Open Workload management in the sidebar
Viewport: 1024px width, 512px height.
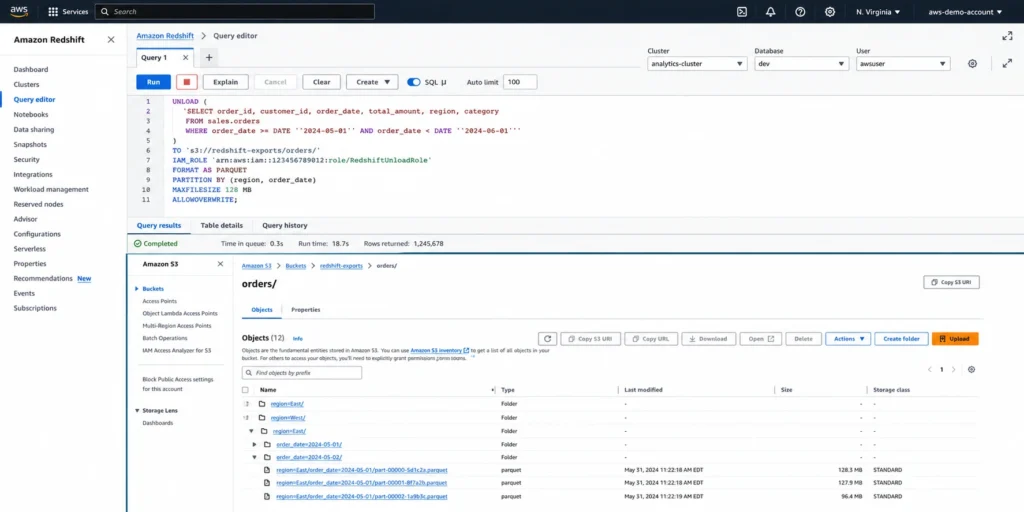[x=51, y=189]
